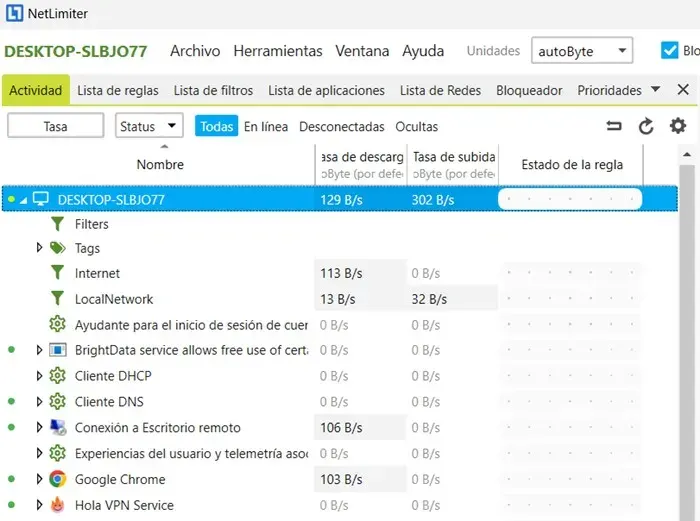The height and width of the screenshot is (521, 700).
Task: Click the funnel icon beside Internet
Action: 57,273
